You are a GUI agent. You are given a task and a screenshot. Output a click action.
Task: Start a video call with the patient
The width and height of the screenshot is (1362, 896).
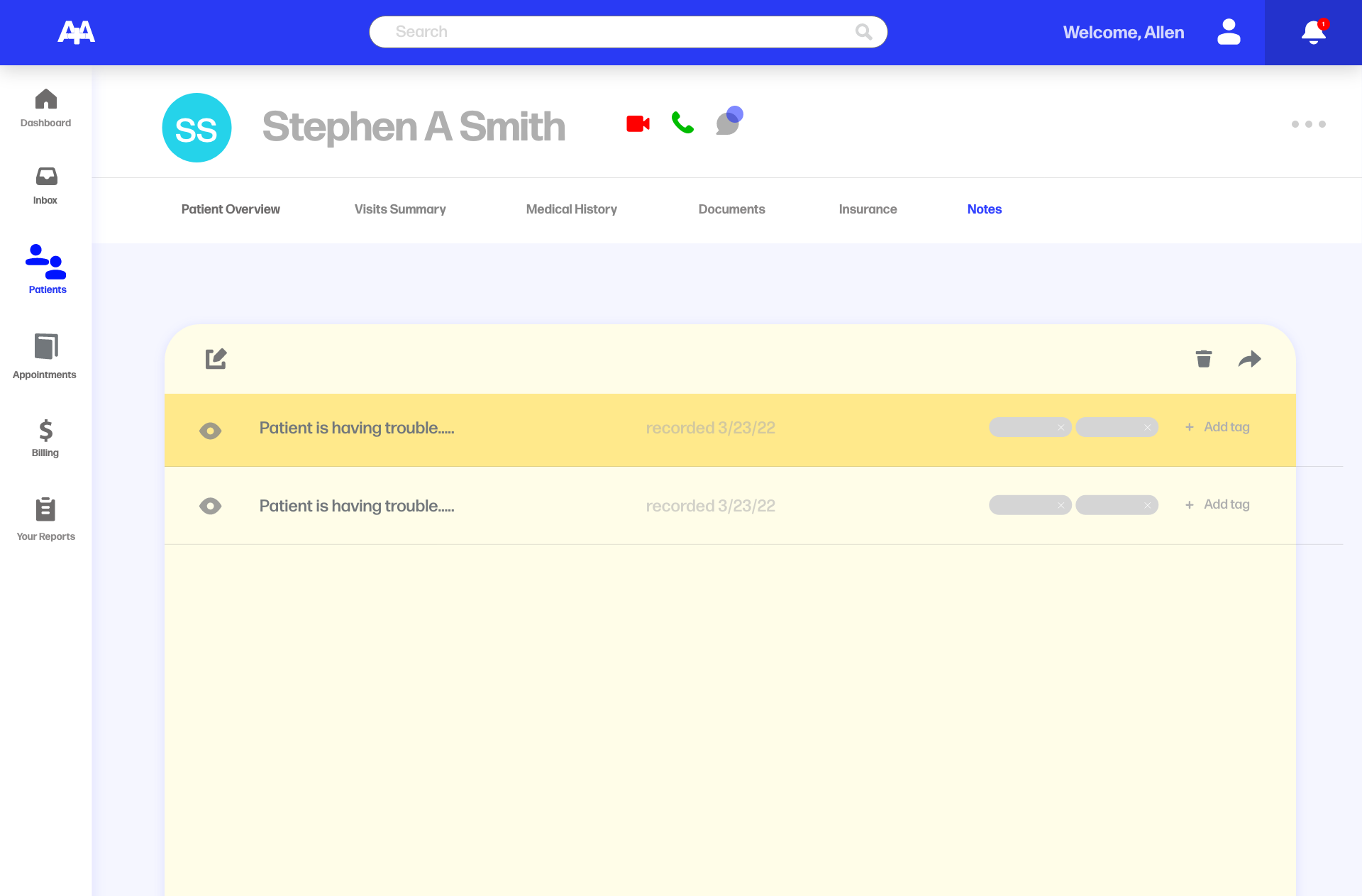tap(638, 124)
